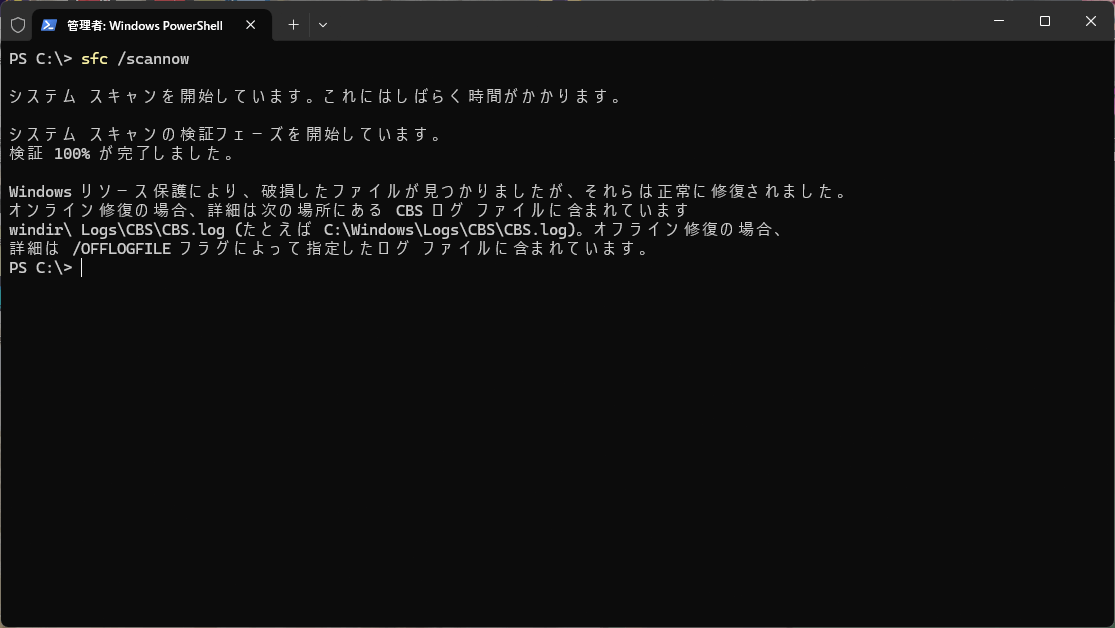The image size is (1115, 628).
Task: Open a new tab with plus button
Action: pos(293,25)
